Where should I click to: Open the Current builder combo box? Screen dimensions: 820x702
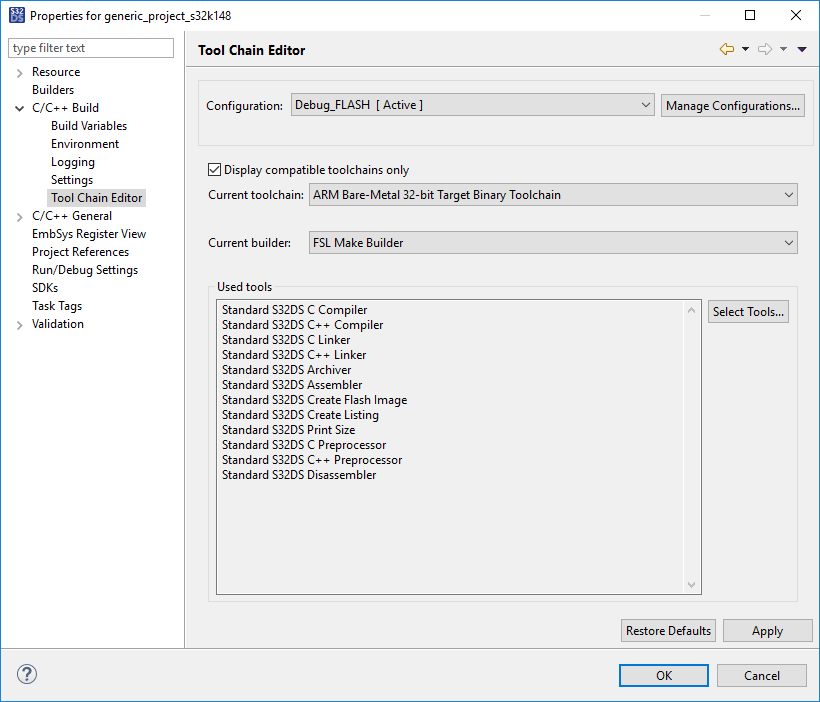(553, 242)
